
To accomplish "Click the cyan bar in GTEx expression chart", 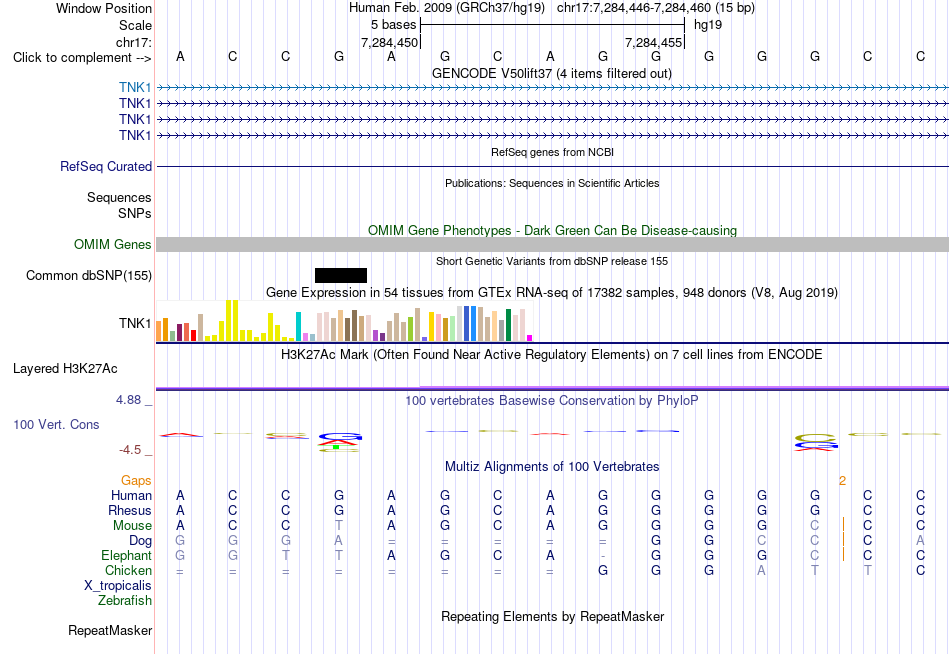I will (x=298, y=327).
